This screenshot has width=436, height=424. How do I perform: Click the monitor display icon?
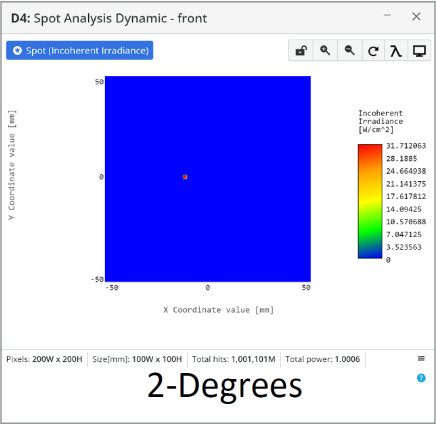pyautogui.click(x=419, y=51)
